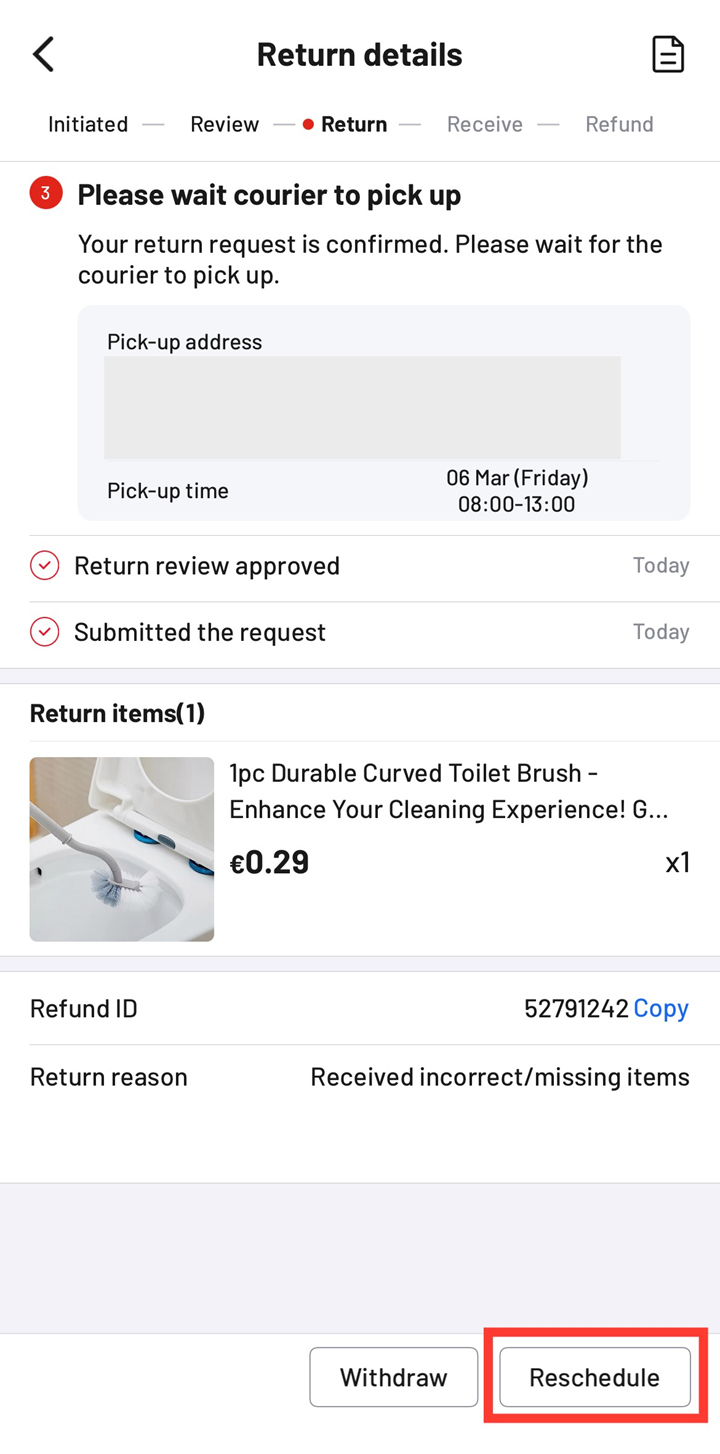Select the Initiated progress step

pyautogui.click(x=88, y=124)
